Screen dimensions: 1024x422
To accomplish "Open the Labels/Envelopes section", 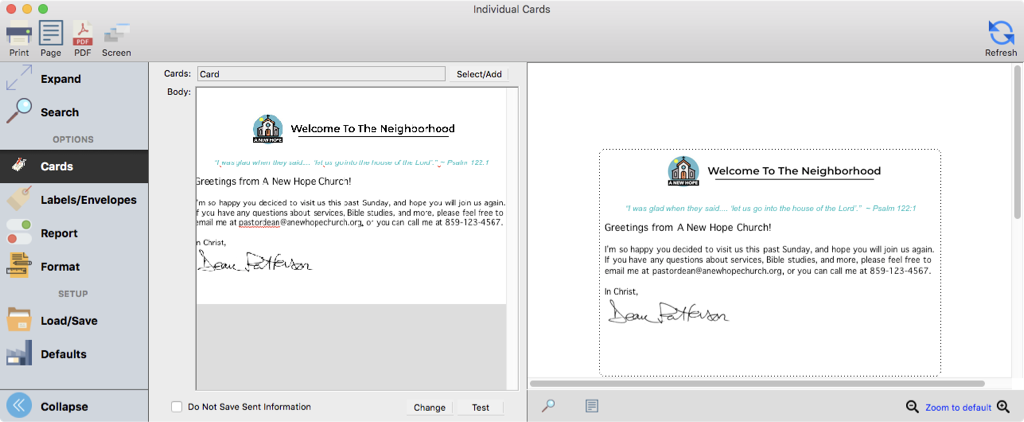I will [x=88, y=200].
